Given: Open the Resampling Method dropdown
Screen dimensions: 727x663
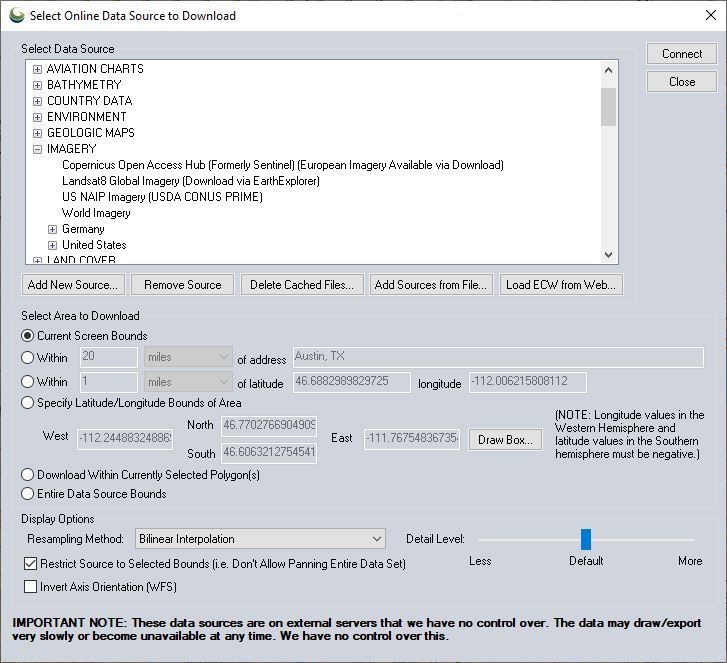Looking at the screenshot, I should tap(260, 539).
